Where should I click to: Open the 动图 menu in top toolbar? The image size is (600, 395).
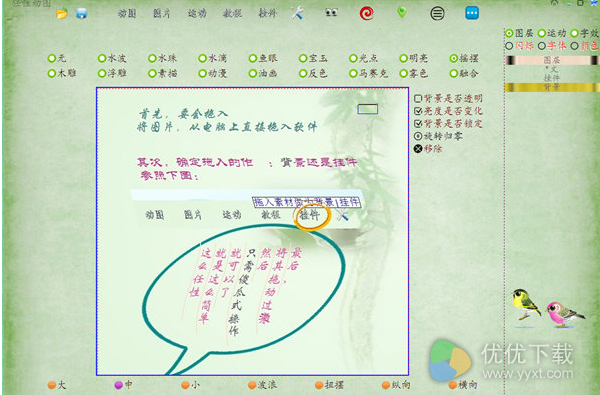[127, 13]
